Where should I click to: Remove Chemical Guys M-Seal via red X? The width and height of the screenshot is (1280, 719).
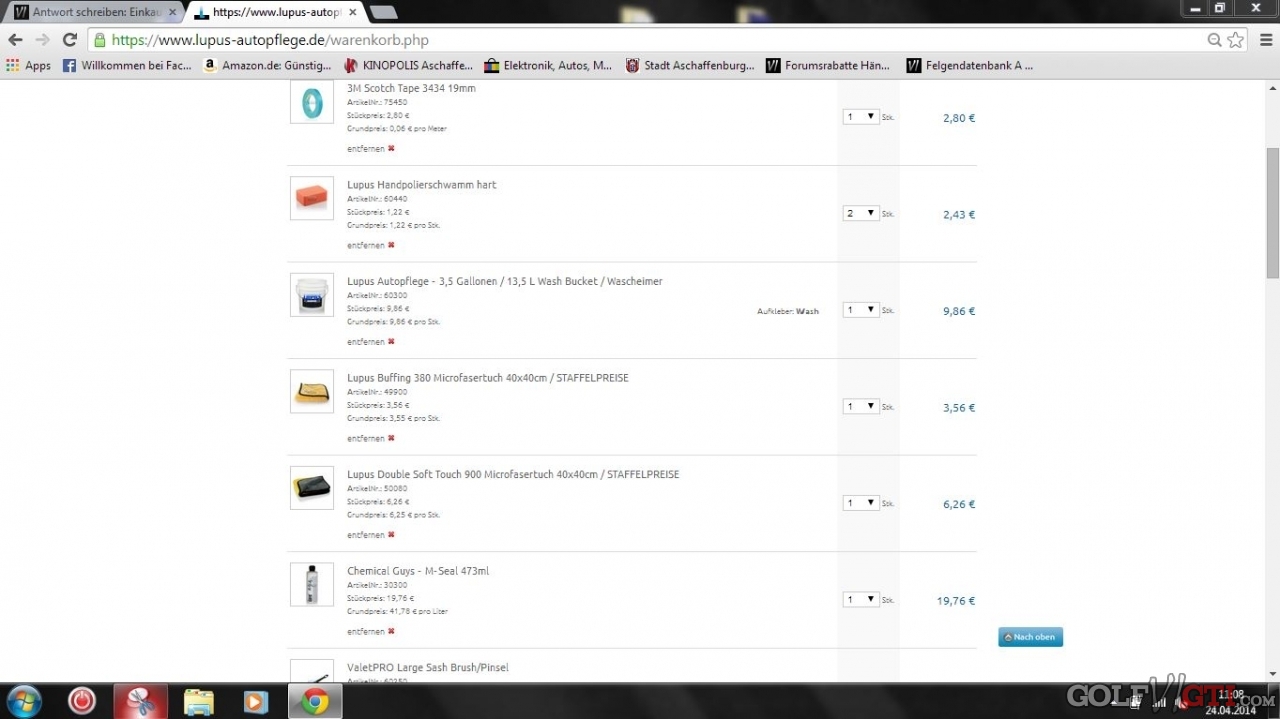pyautogui.click(x=391, y=631)
